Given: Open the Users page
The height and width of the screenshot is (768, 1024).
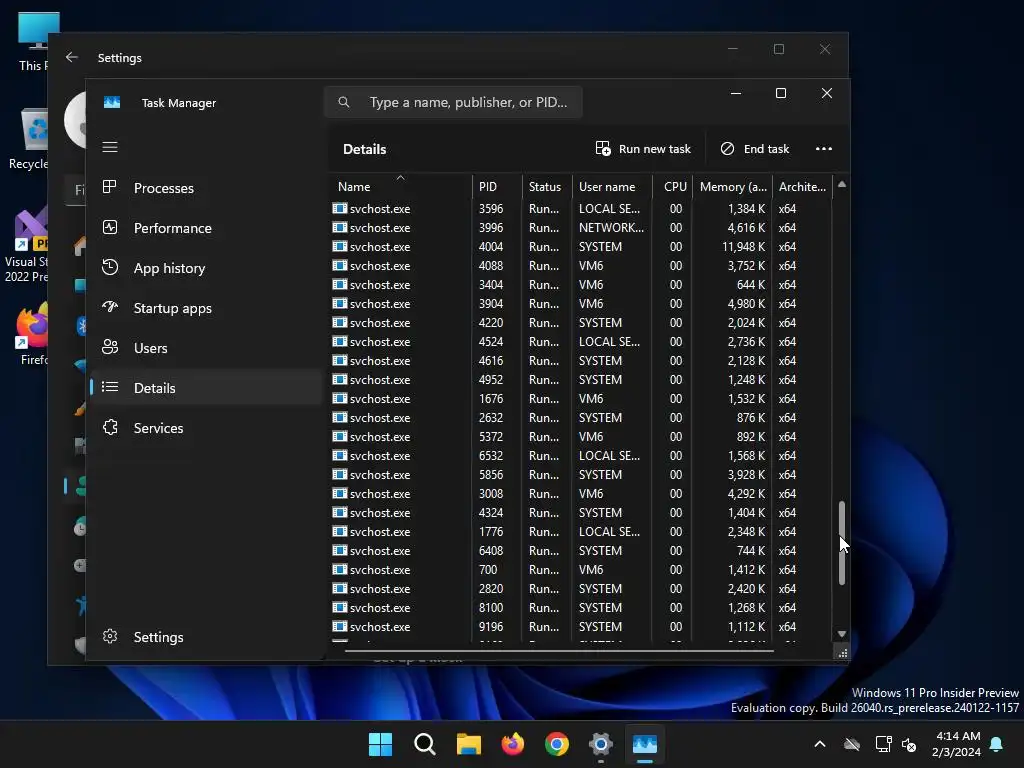Looking at the screenshot, I should (x=206, y=348).
